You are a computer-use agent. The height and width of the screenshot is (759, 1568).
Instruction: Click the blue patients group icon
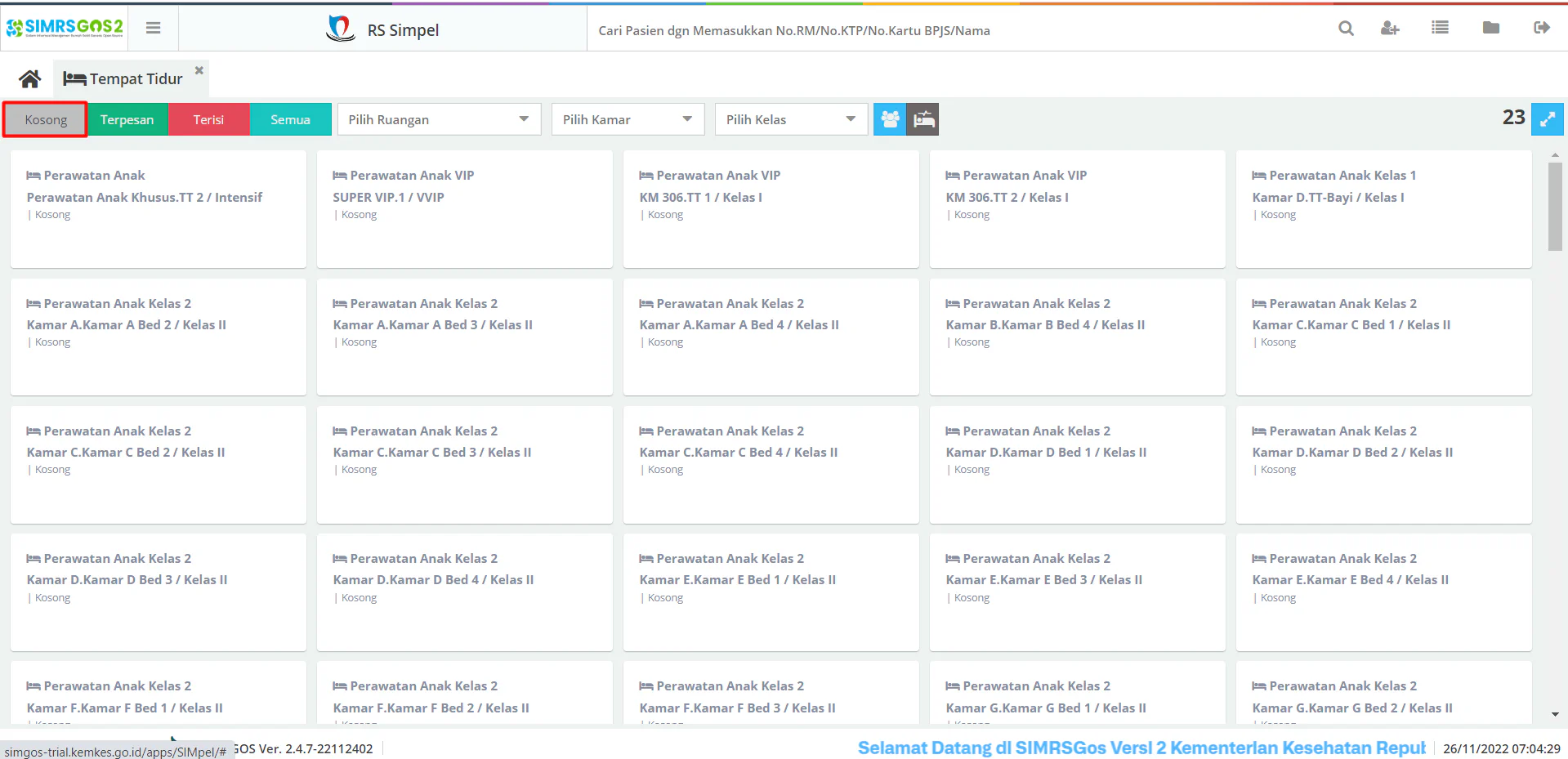click(890, 119)
